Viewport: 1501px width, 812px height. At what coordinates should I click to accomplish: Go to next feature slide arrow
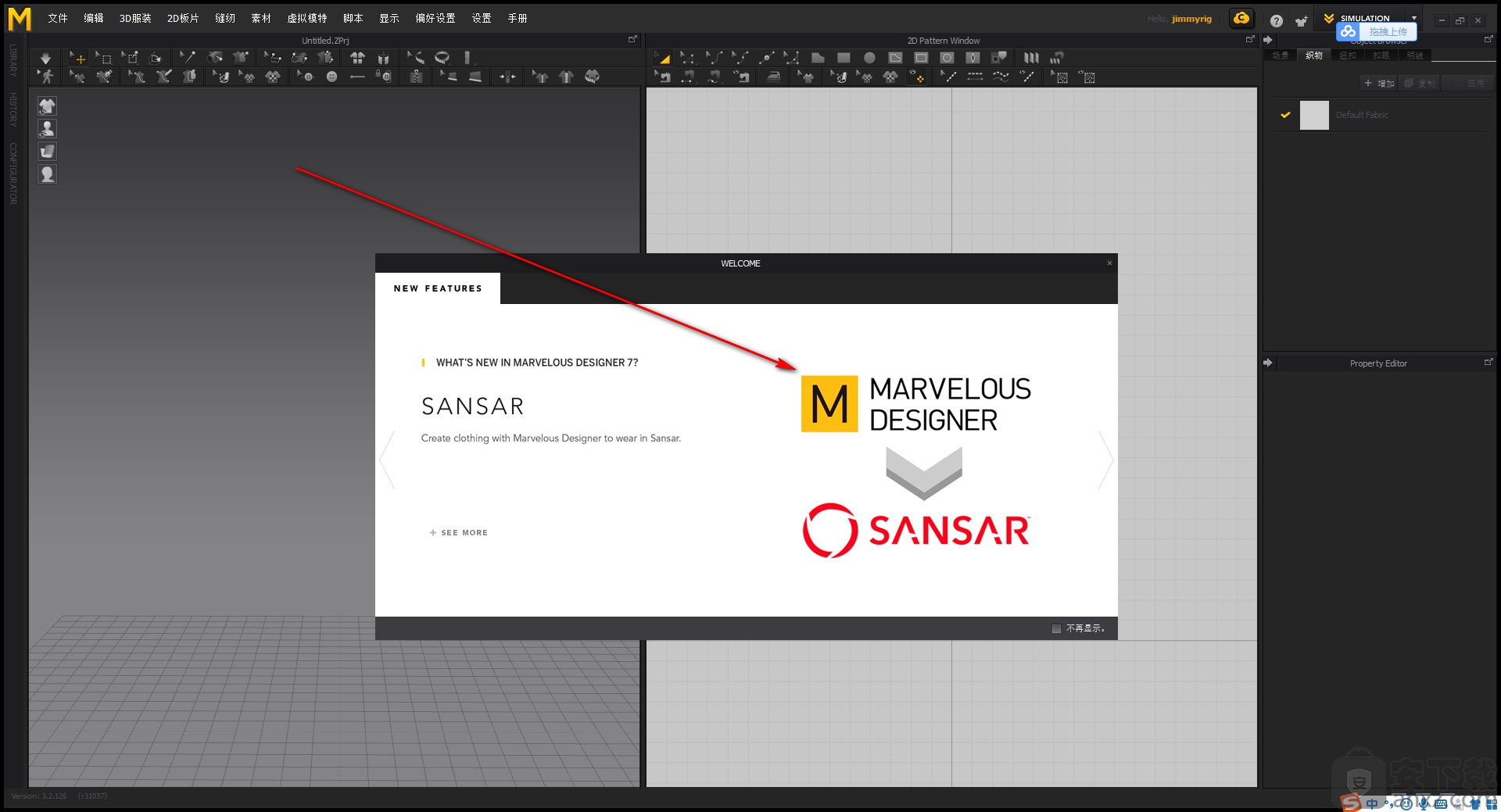1105,460
